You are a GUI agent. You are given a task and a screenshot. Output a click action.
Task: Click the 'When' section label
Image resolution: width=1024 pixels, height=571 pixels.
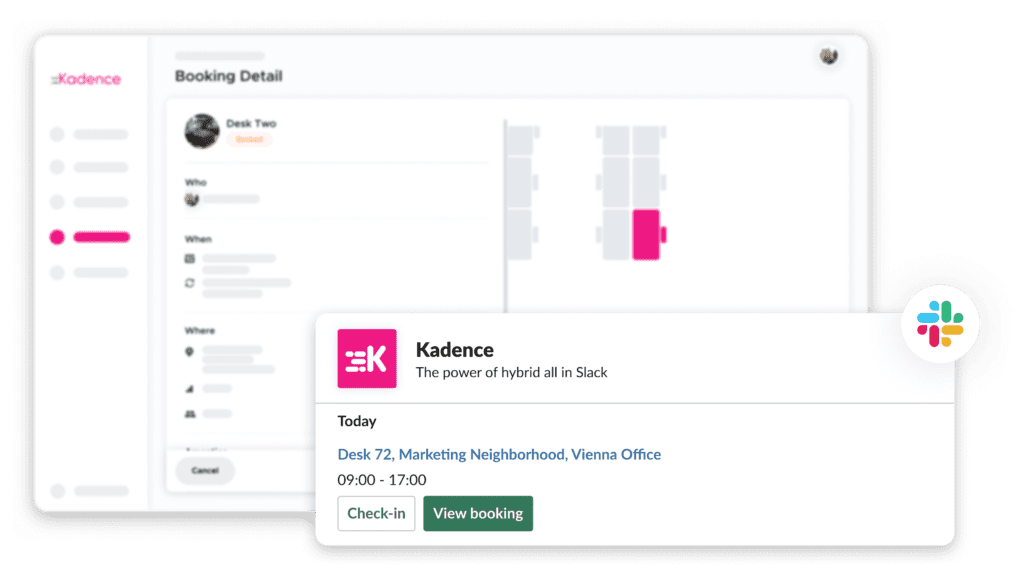(198, 239)
